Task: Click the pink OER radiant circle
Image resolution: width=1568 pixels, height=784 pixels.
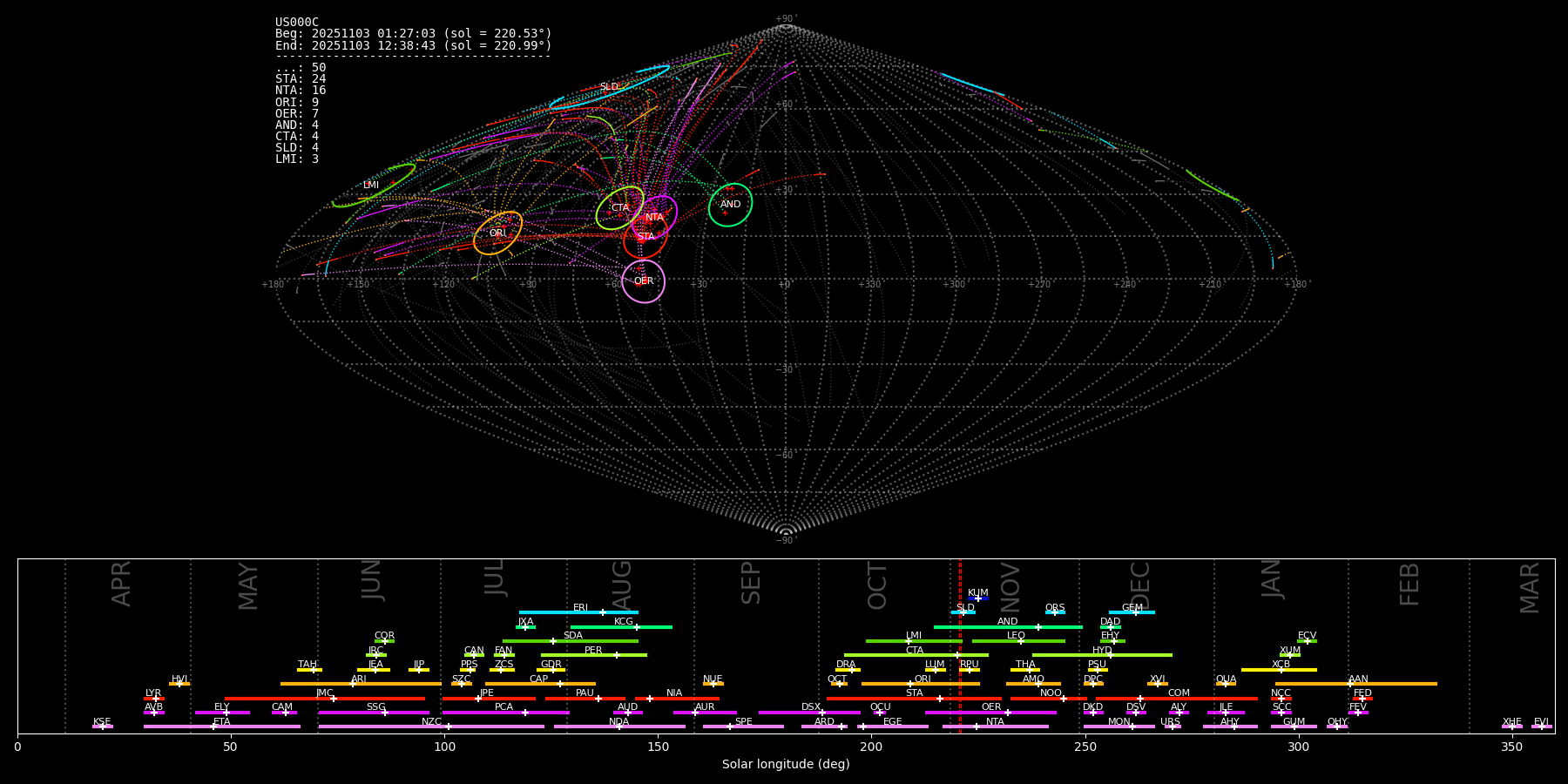Action: pos(643,280)
